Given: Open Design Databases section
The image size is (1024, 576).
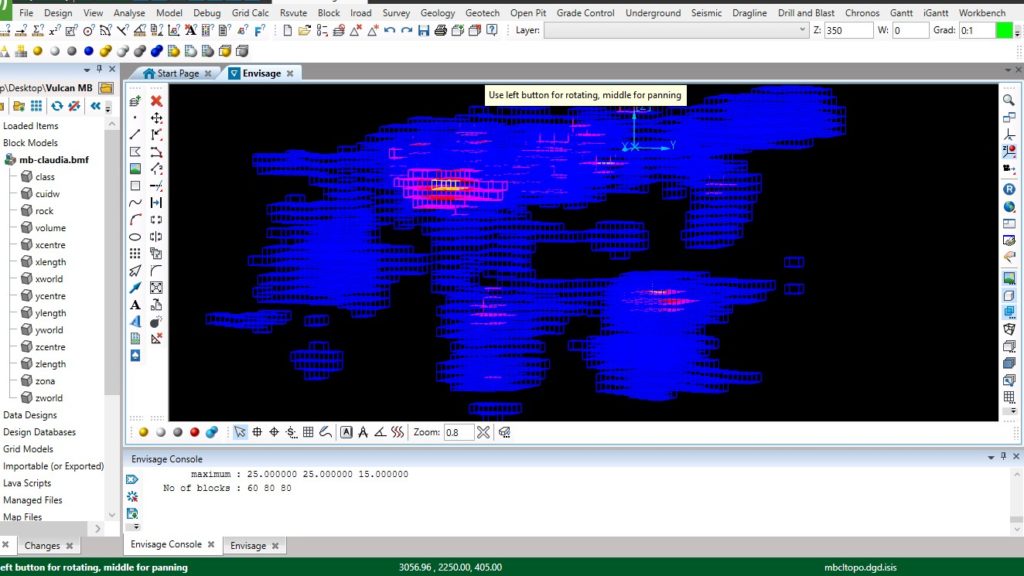Looking at the screenshot, I should click(39, 432).
